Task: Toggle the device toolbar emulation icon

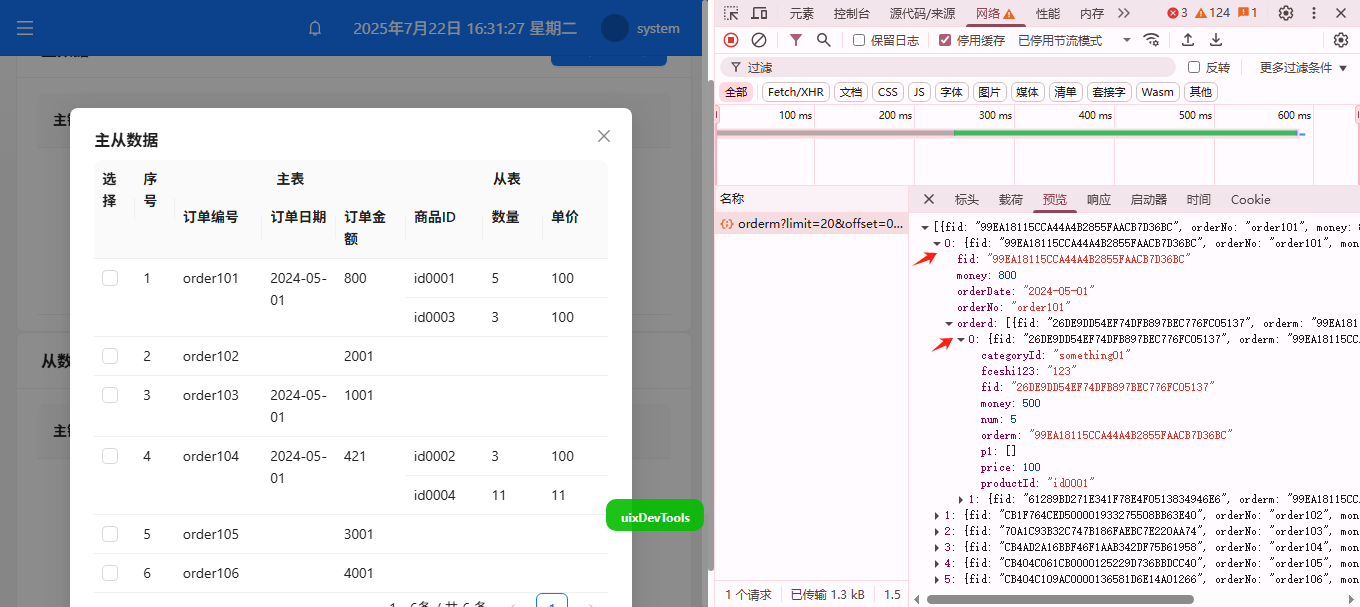Action: [760, 13]
